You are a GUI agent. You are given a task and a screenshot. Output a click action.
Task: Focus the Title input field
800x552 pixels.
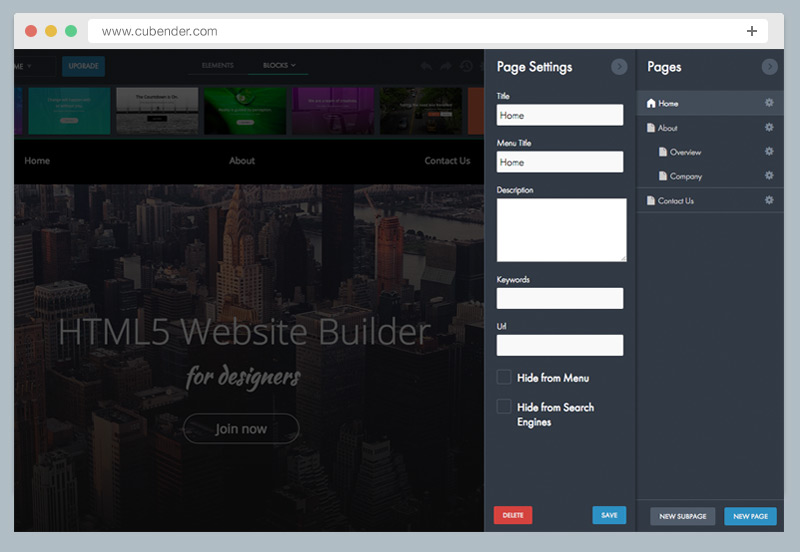(560, 115)
